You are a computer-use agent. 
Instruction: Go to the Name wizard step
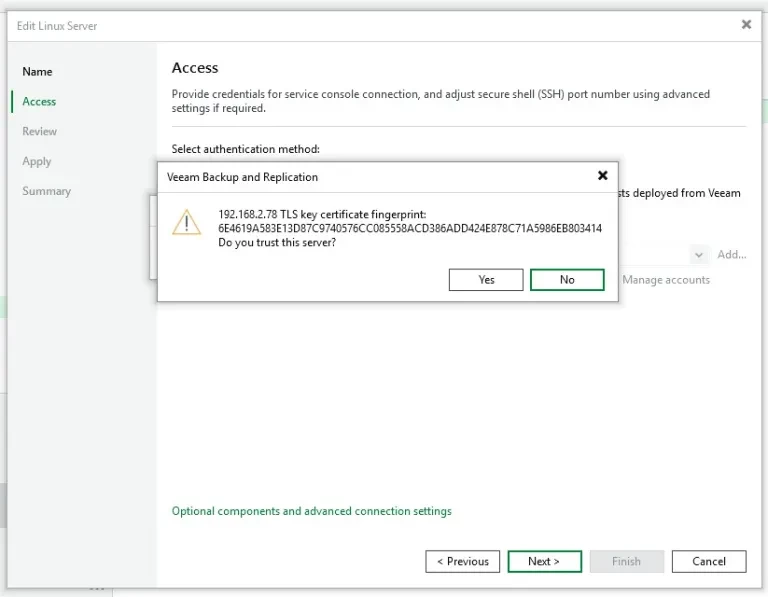coord(37,72)
